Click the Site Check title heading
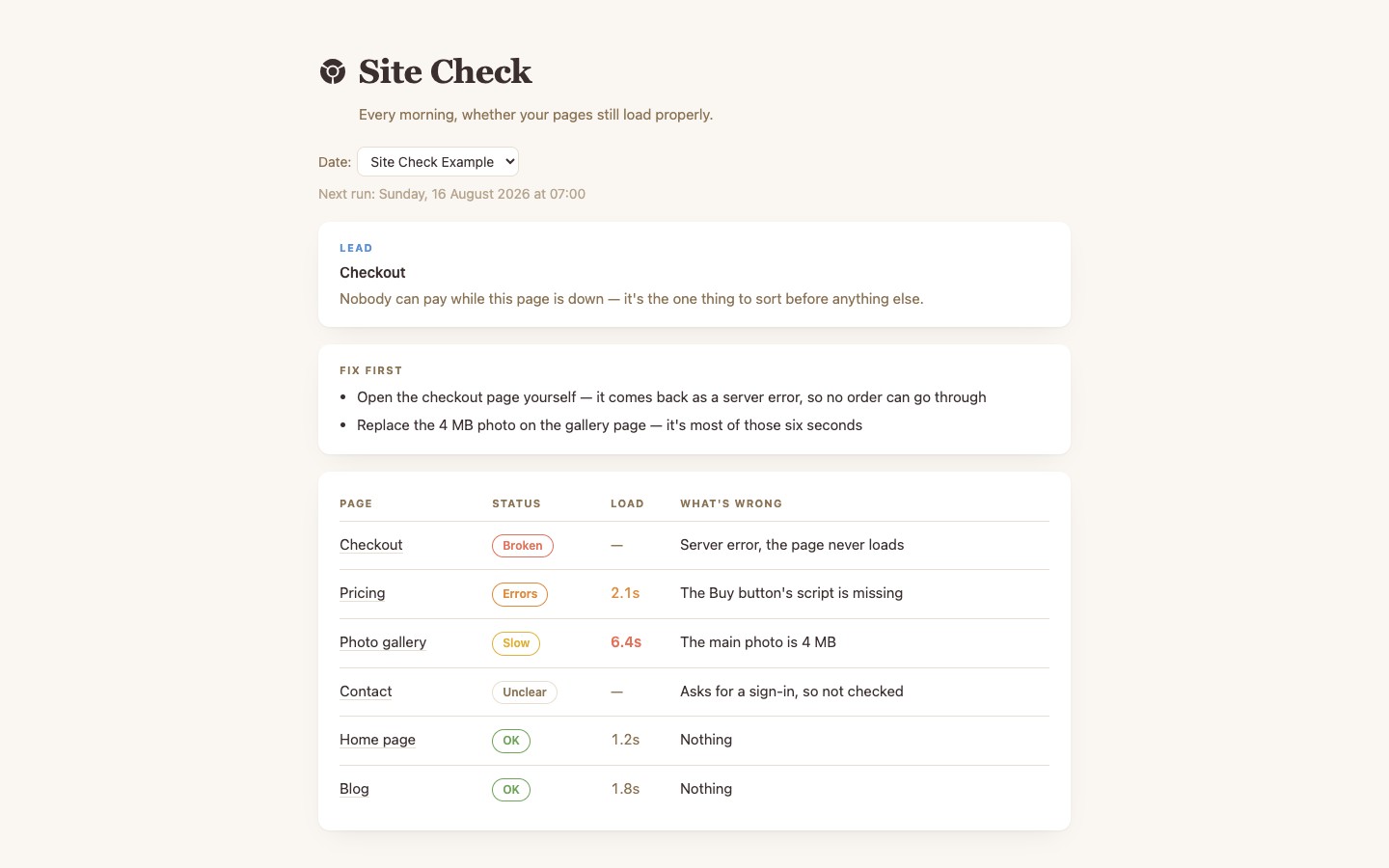Screen dimensions: 1389x868 tap(446, 71)
